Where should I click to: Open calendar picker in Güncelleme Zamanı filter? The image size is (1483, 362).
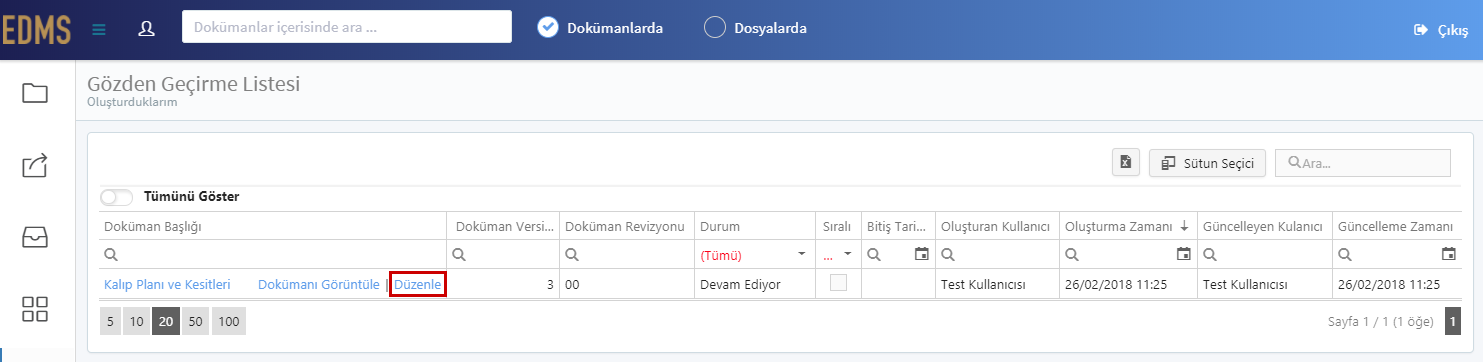1449,254
